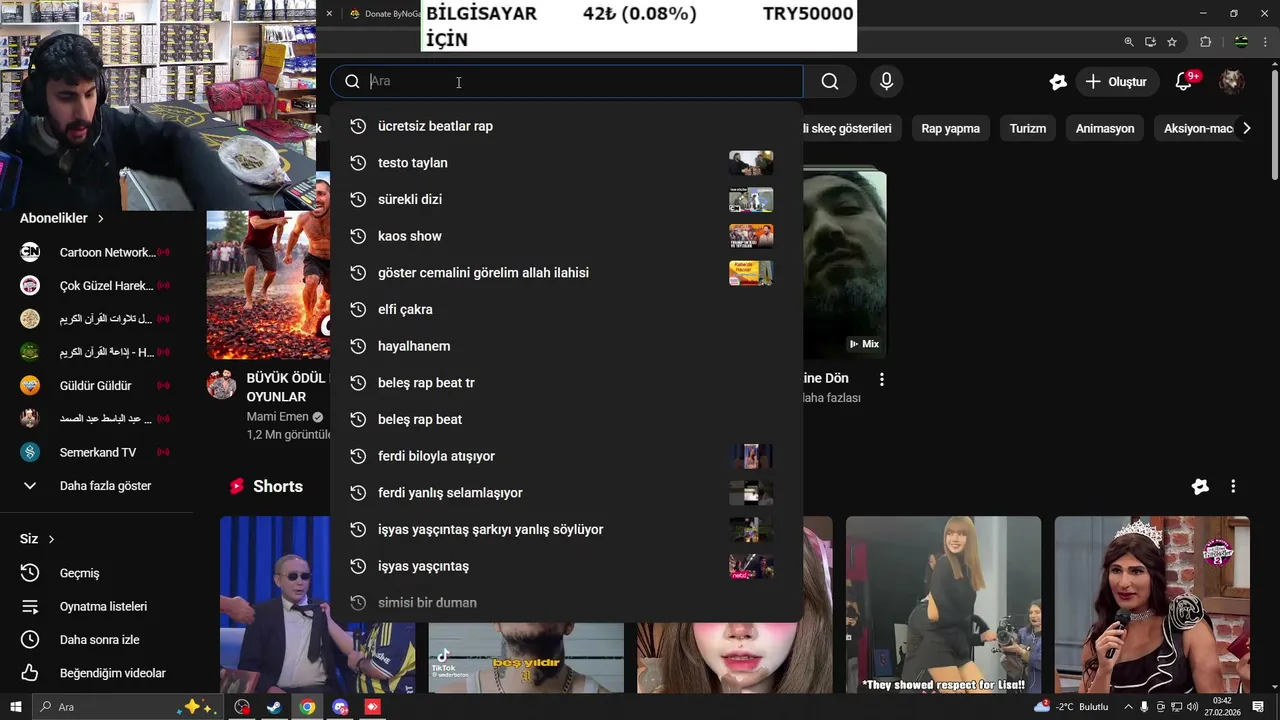Open Çok Güzel Hareketler subscription channel
This screenshot has height=720, width=1280.
coord(95,286)
